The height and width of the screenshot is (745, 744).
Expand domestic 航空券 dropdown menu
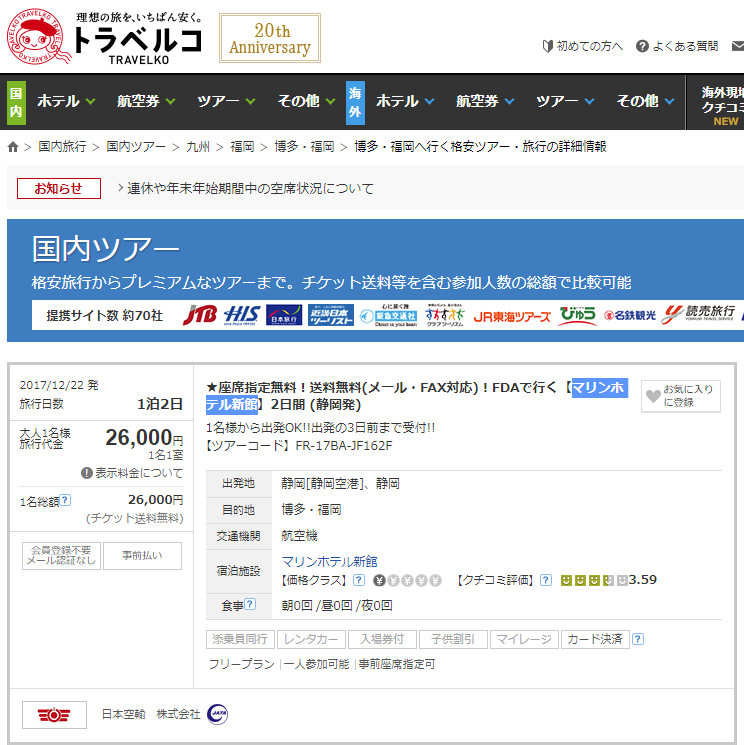pyautogui.click(x=146, y=101)
